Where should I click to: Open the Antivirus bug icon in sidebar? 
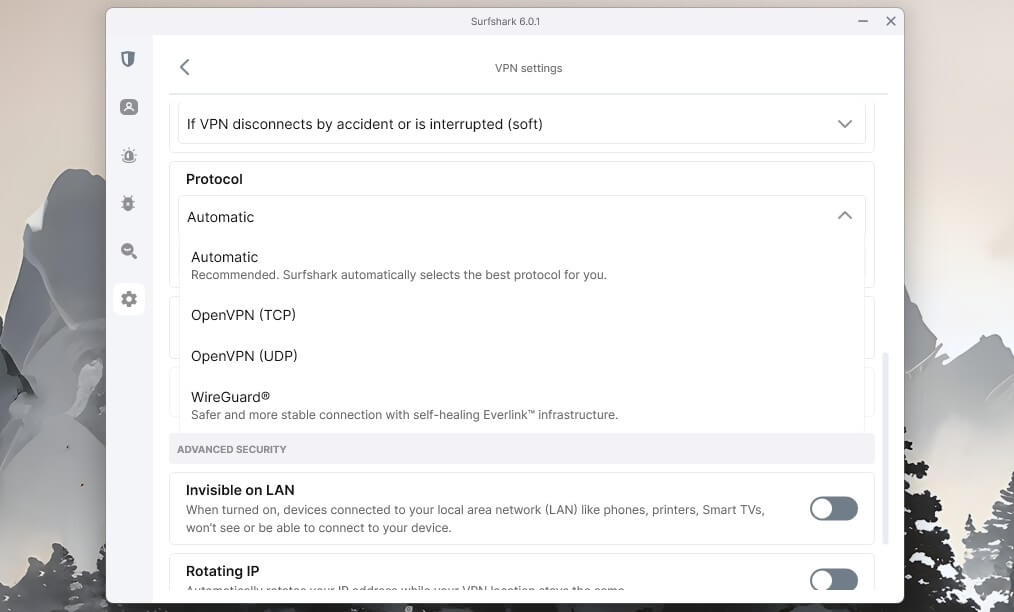(x=128, y=203)
